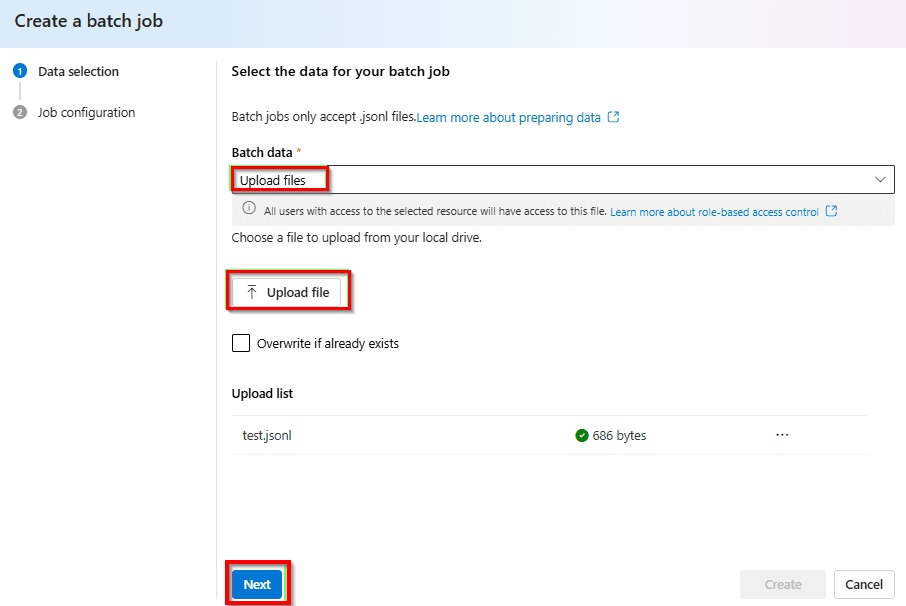This screenshot has width=906, height=606.
Task: Select the Data selection step
Action: 78,71
